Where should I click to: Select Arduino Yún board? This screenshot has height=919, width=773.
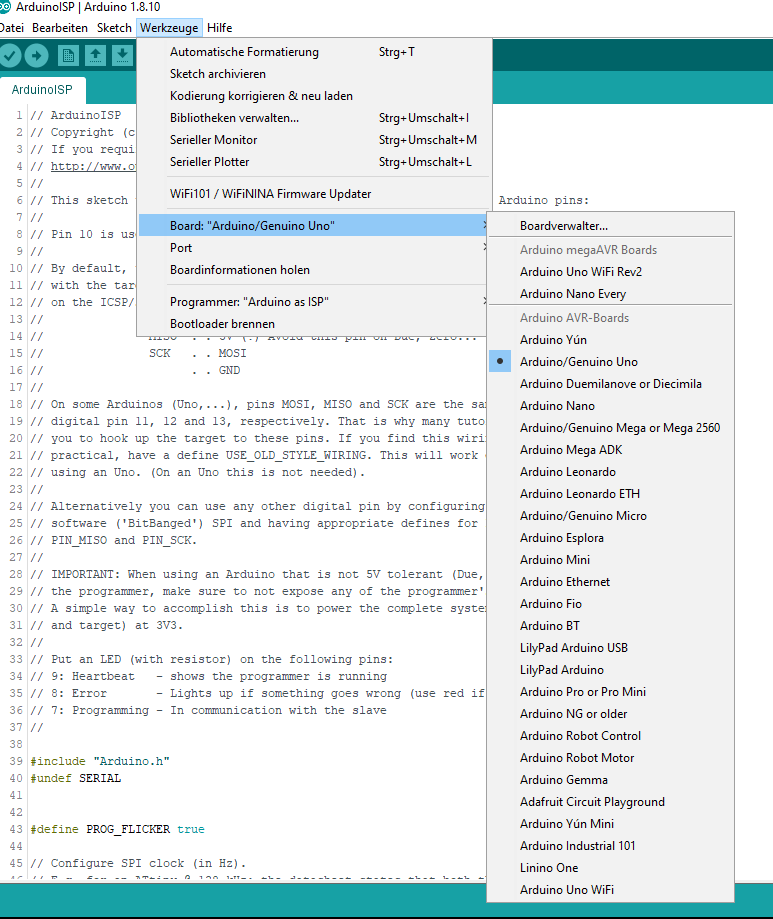pyautogui.click(x=611, y=340)
